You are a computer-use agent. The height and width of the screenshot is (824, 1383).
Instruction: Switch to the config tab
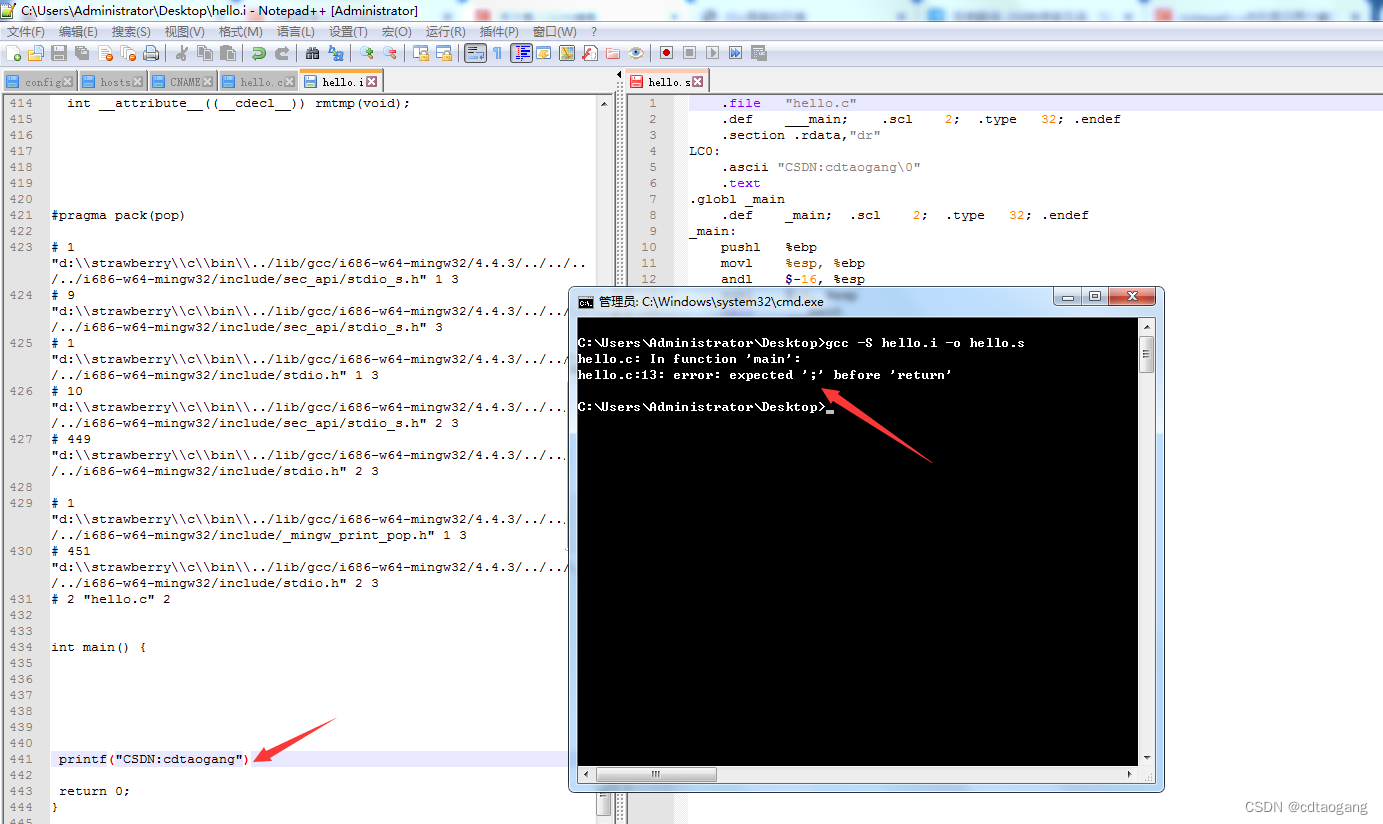click(39, 82)
